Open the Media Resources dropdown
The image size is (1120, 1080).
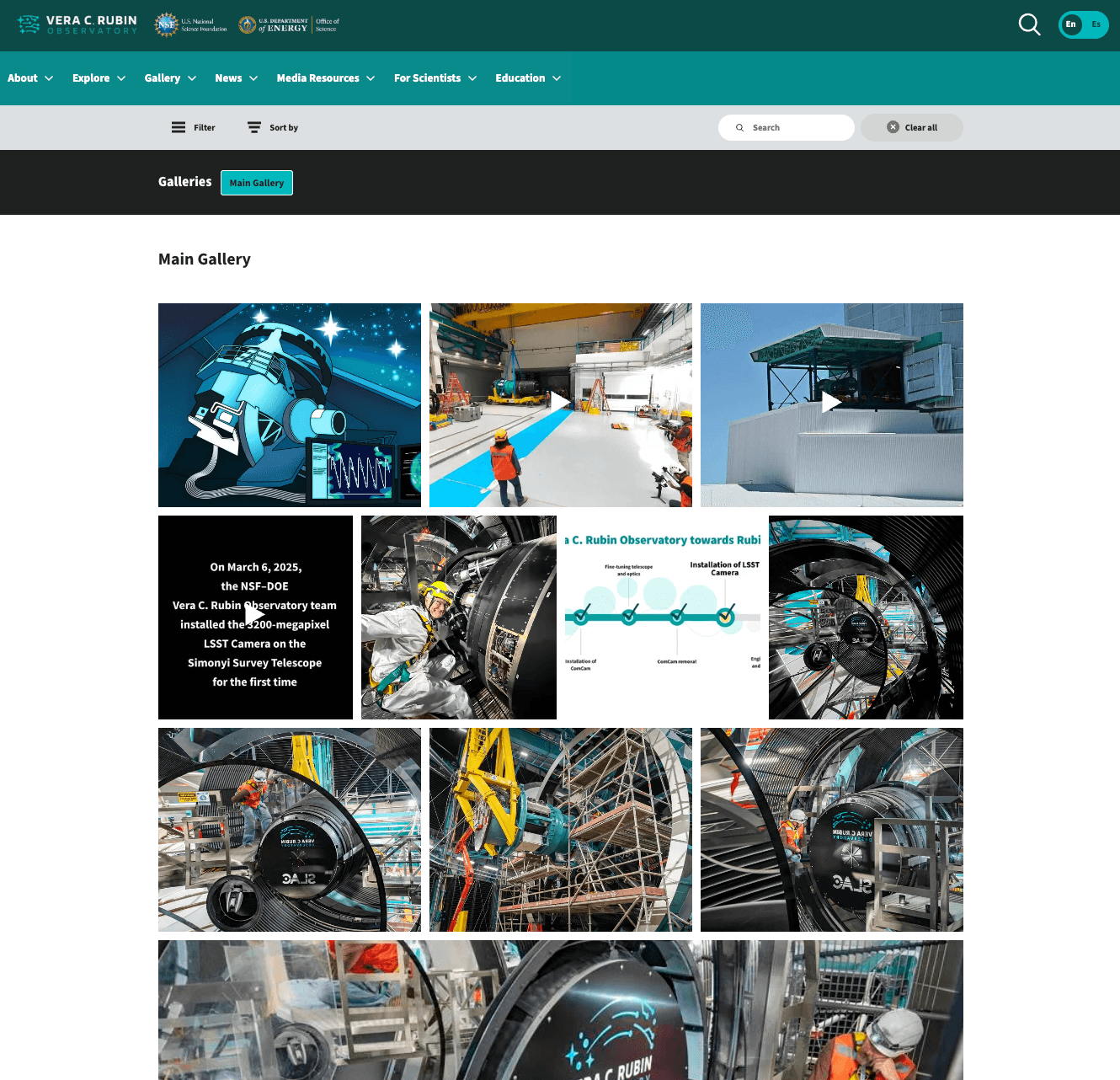coord(325,78)
